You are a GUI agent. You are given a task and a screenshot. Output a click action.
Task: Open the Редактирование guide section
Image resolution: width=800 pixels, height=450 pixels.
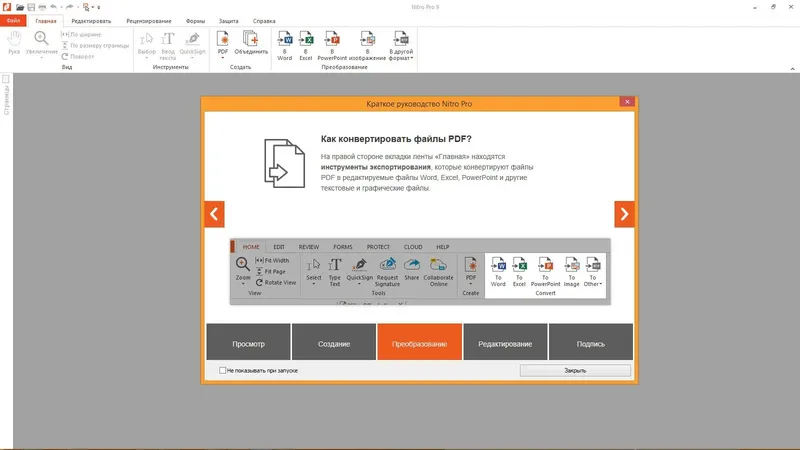(x=505, y=342)
